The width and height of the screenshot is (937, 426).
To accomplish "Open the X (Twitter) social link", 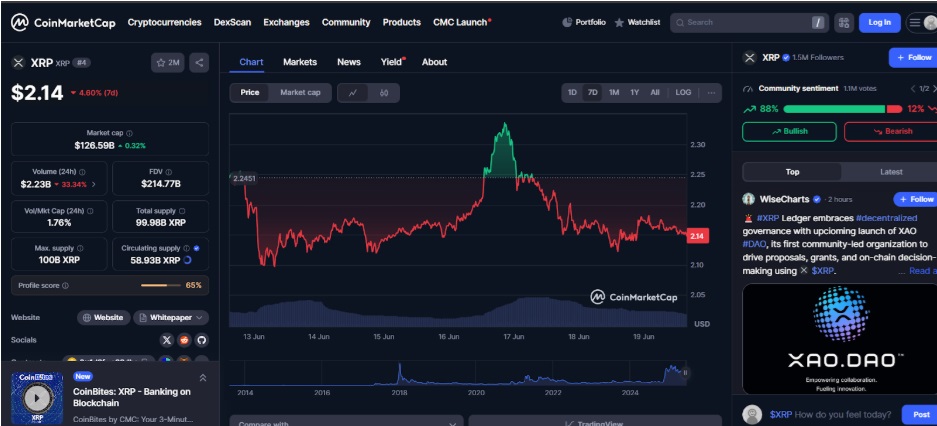I will click(x=166, y=340).
